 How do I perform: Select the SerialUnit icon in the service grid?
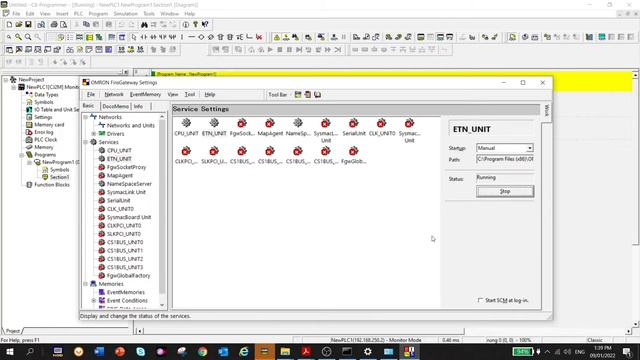tap(353, 123)
